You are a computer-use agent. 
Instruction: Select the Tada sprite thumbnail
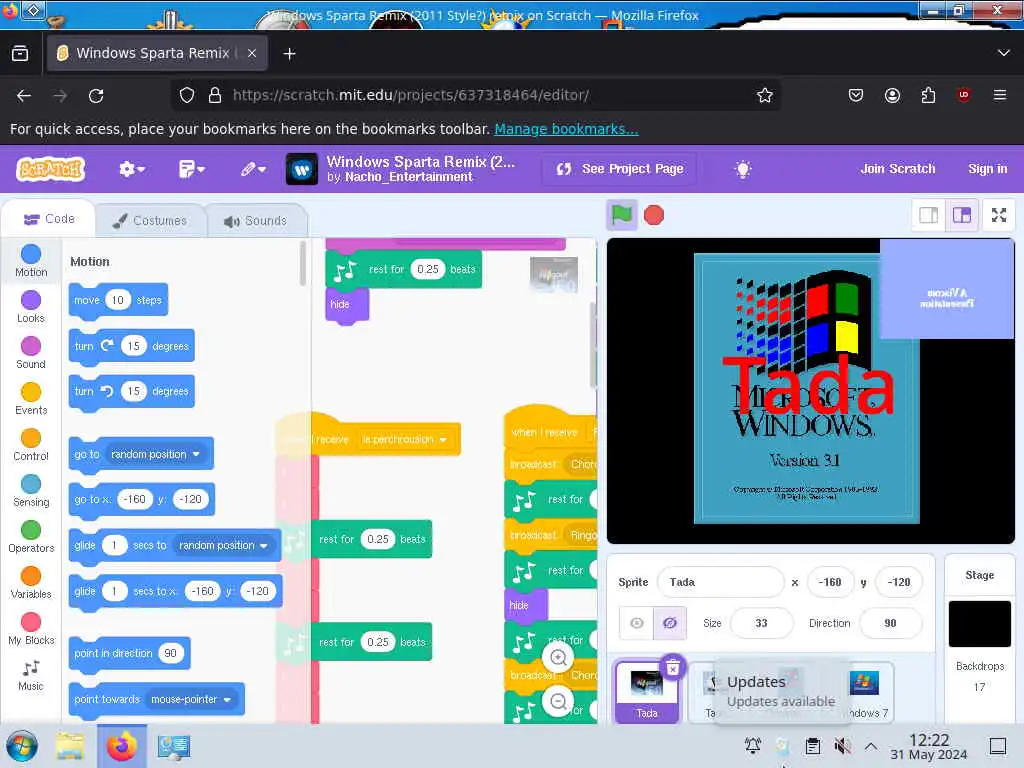(x=647, y=692)
